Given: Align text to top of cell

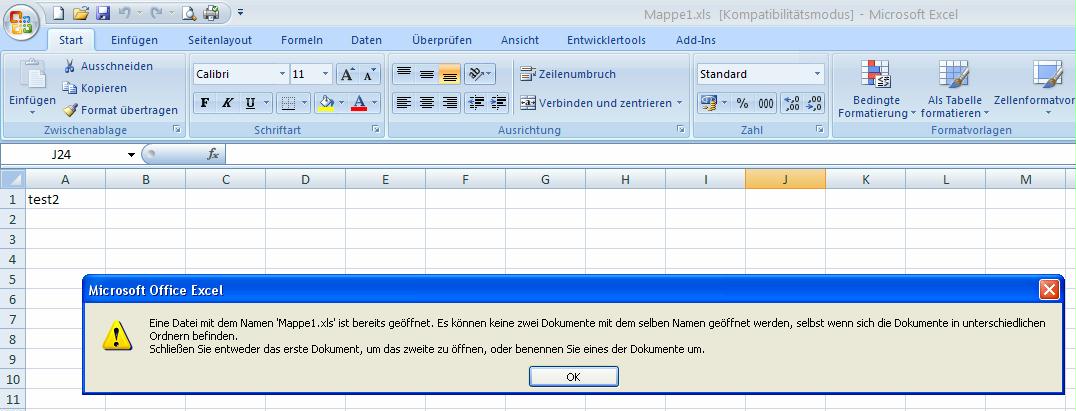Looking at the screenshot, I should [x=404, y=73].
